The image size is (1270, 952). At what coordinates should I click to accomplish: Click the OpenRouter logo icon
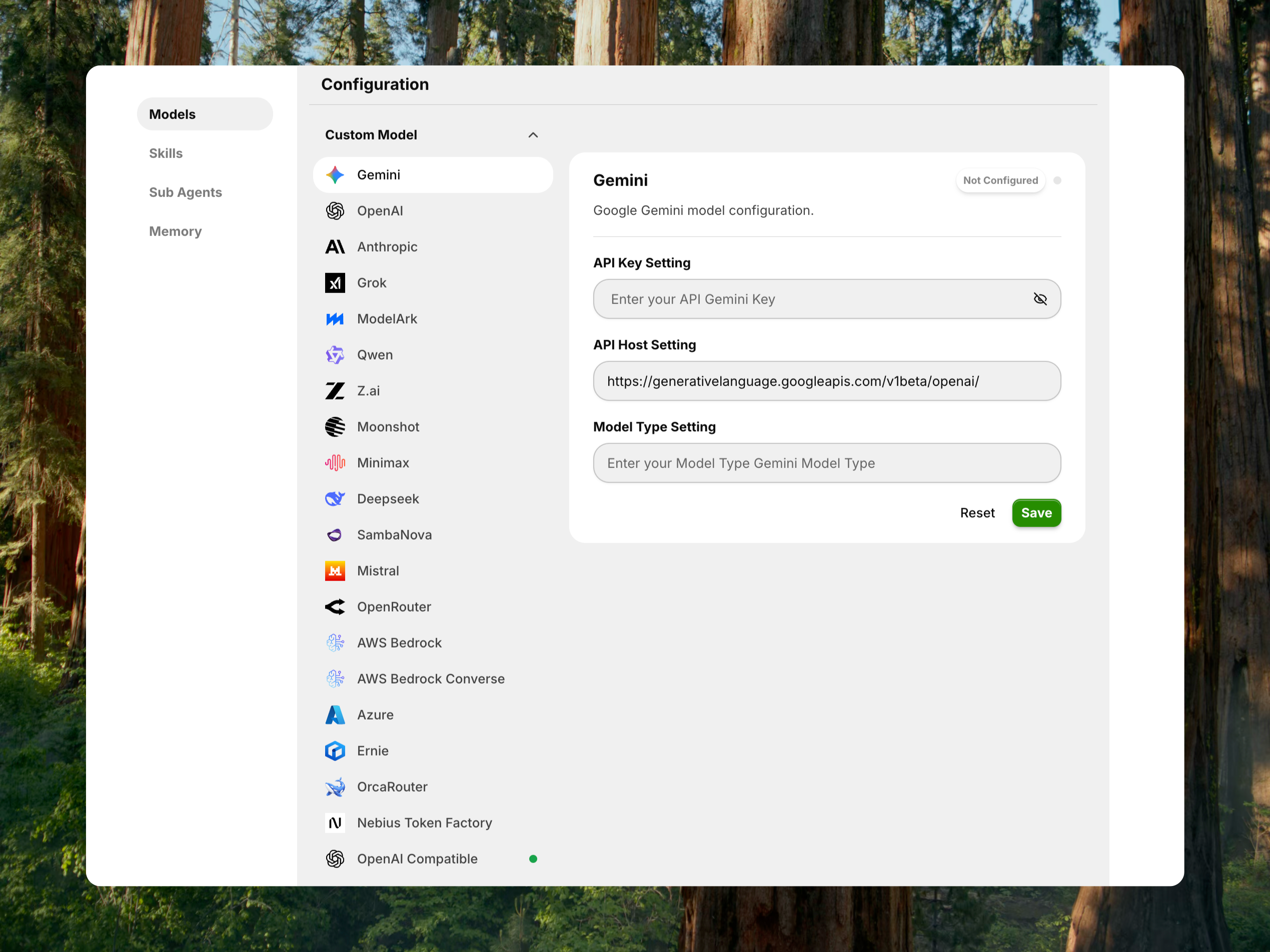pyautogui.click(x=335, y=607)
